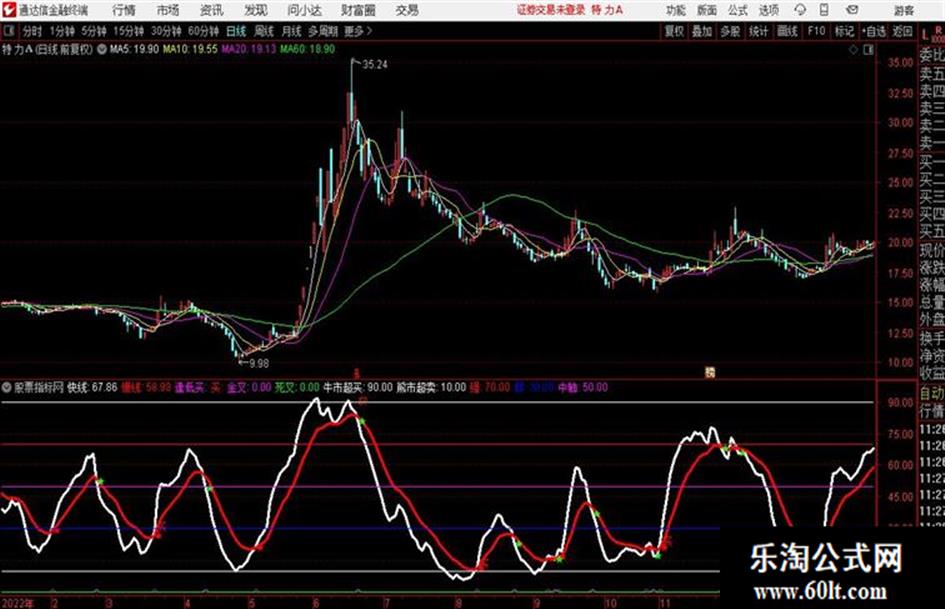Click the L icon above order book
Screen dimensions: 945x609
click(925, 35)
